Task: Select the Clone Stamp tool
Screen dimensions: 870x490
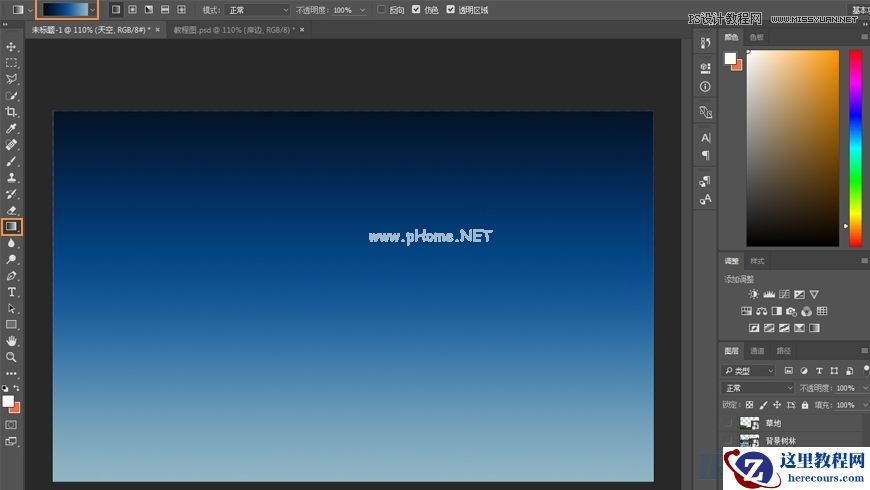Action: pos(11,177)
